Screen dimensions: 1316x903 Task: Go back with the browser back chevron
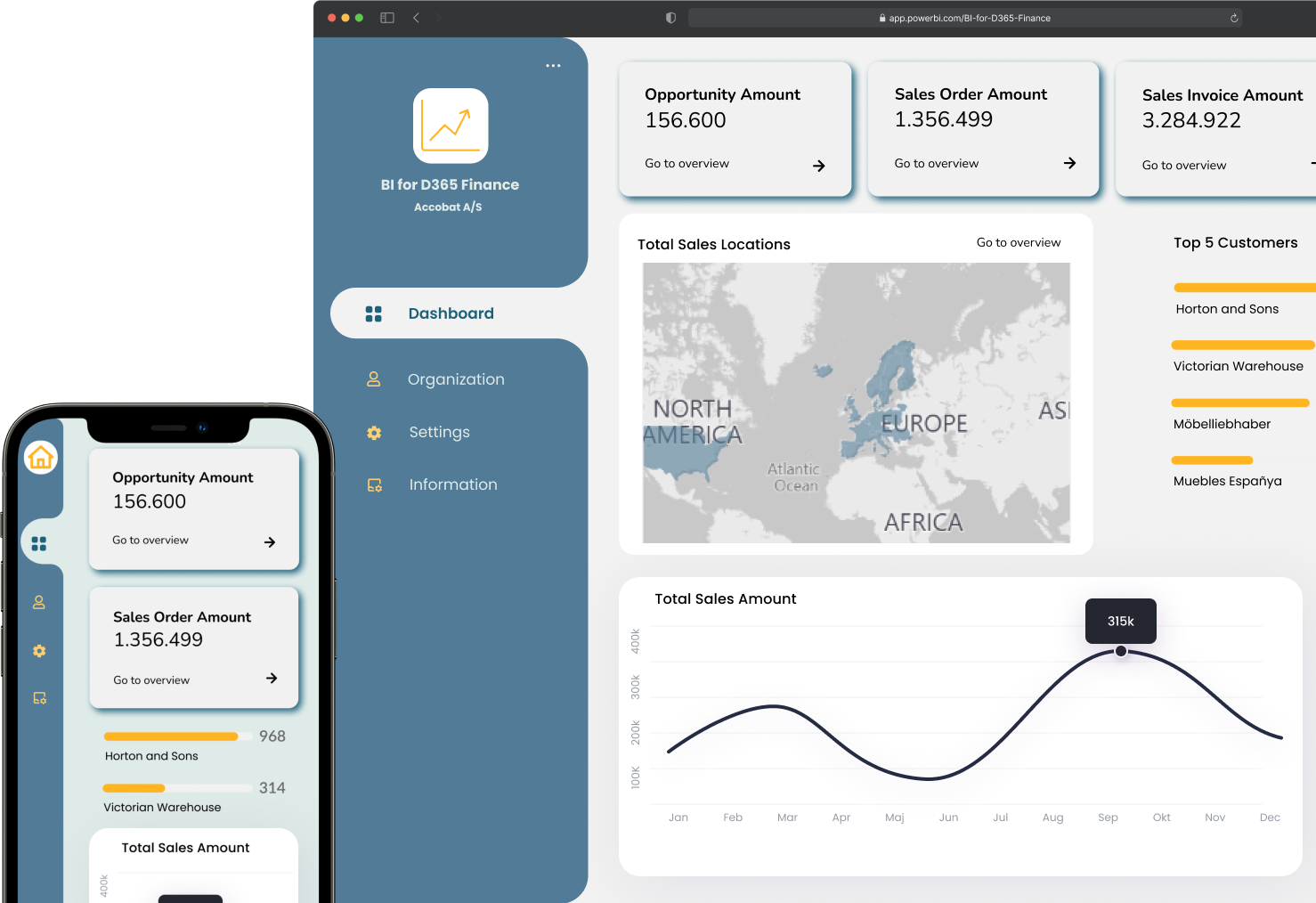click(416, 18)
